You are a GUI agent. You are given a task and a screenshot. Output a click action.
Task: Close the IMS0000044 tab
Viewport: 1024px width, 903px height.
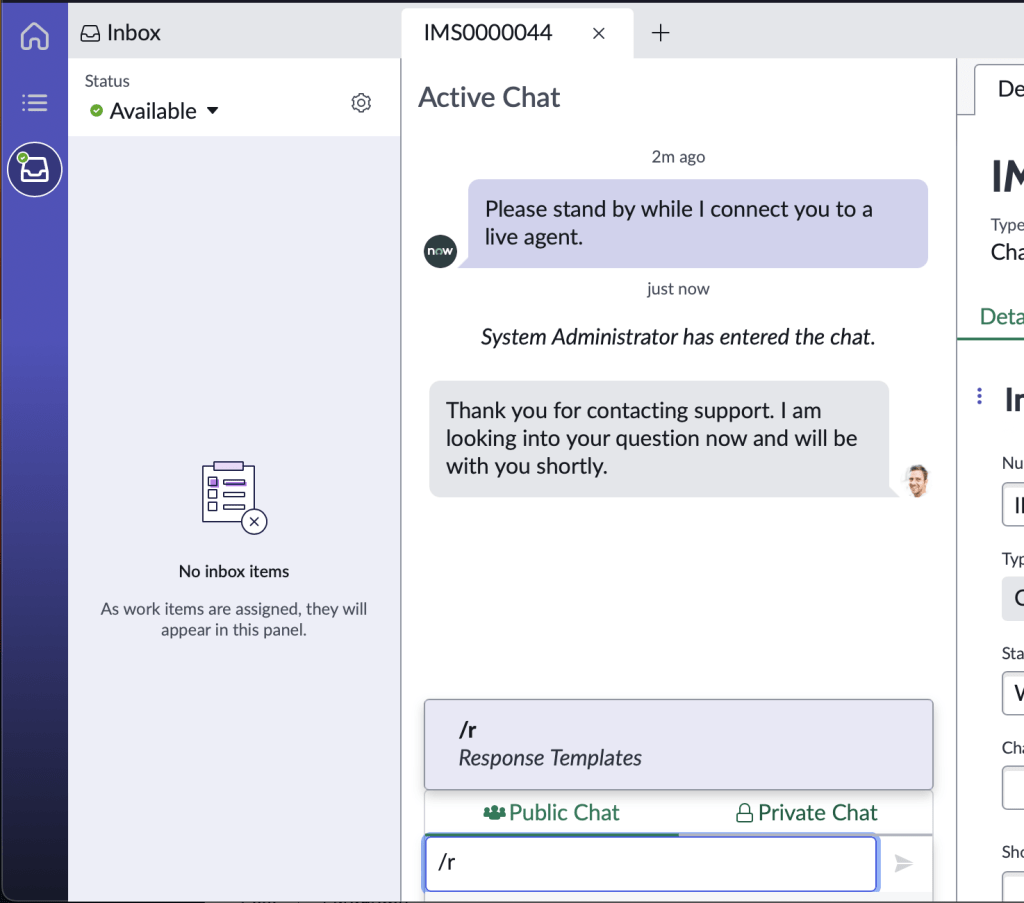tap(599, 33)
